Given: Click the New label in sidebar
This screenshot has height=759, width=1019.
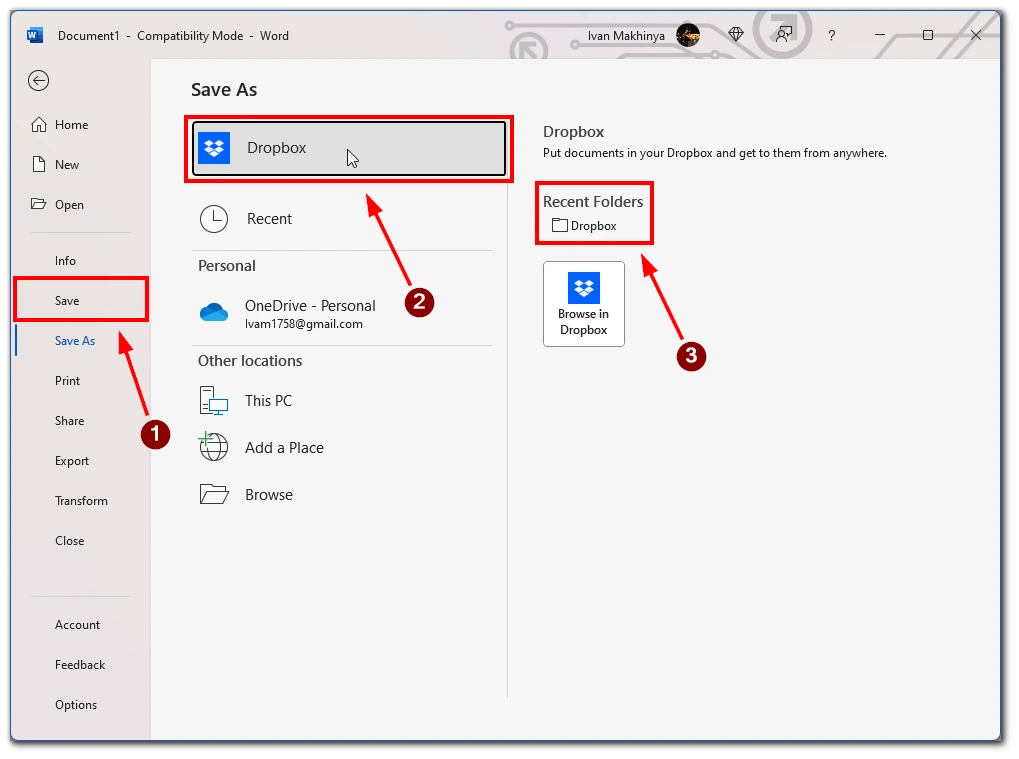Looking at the screenshot, I should pyautogui.click(x=67, y=165).
